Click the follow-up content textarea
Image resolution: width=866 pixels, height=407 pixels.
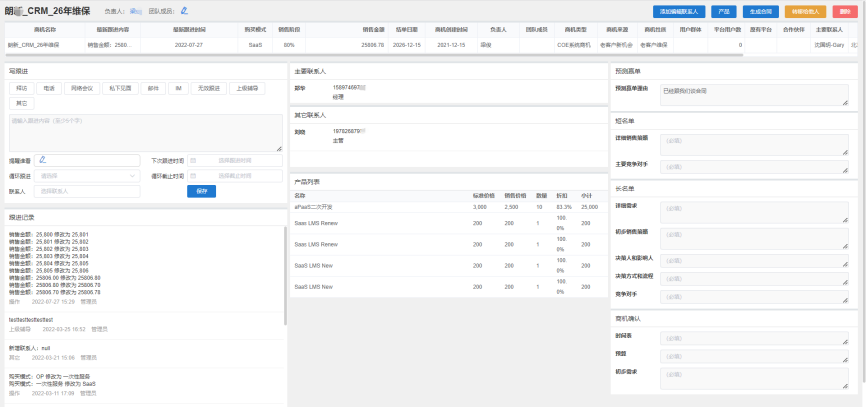(146, 133)
